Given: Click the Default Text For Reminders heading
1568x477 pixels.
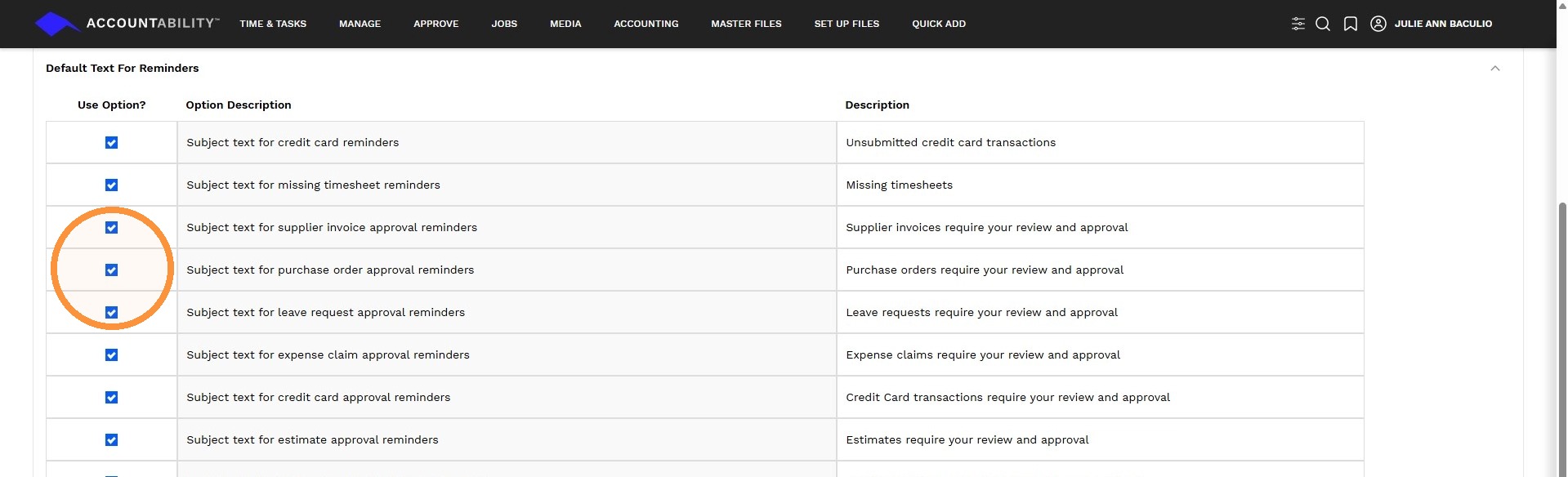Looking at the screenshot, I should [x=123, y=68].
